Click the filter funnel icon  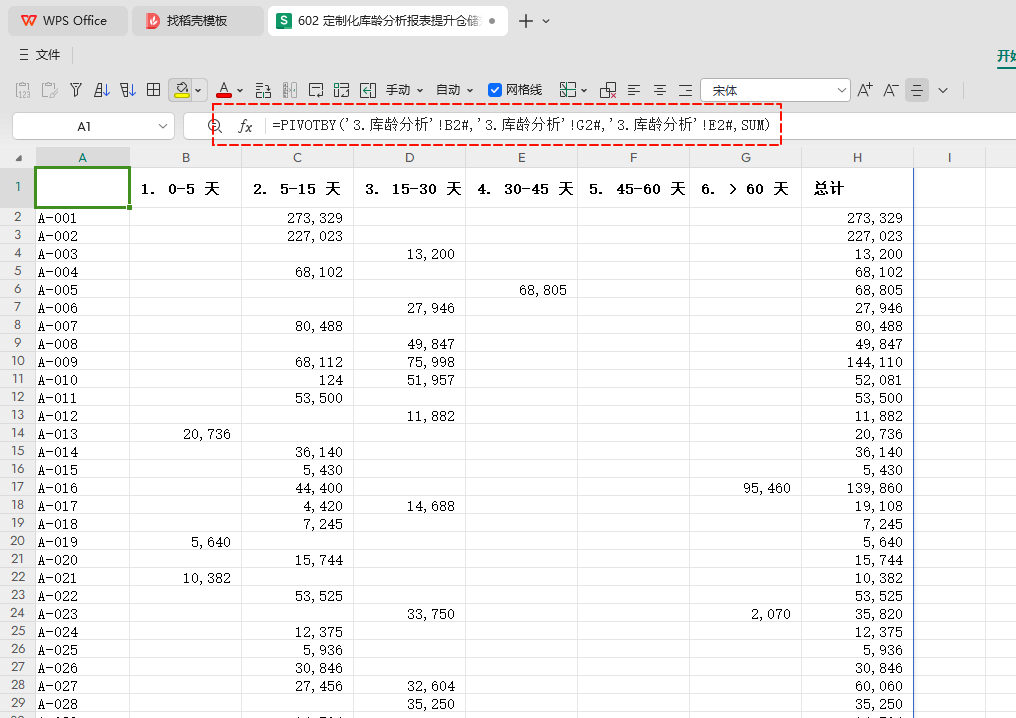tap(76, 90)
